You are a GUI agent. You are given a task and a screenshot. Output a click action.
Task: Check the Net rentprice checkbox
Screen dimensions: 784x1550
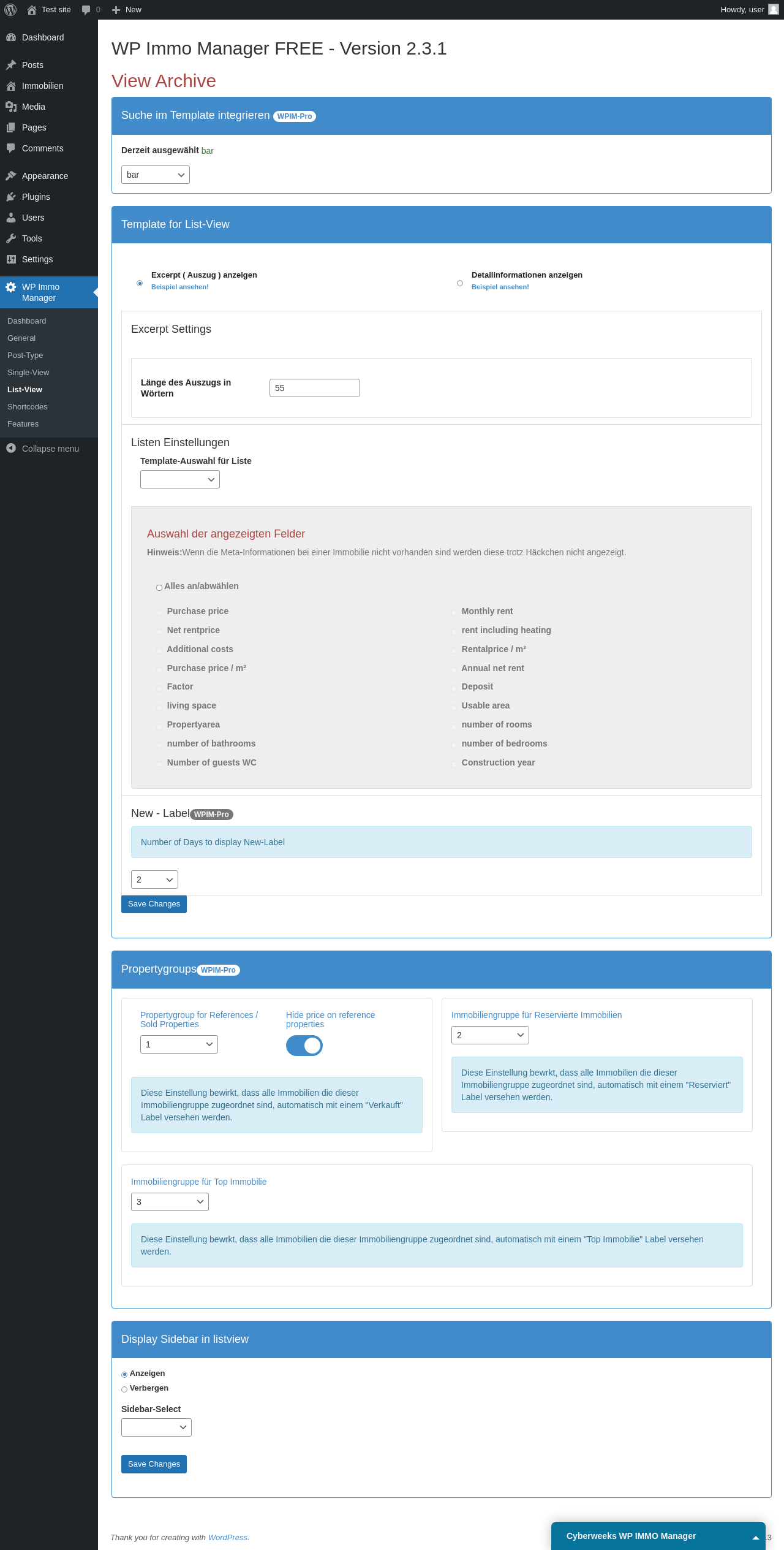pyautogui.click(x=159, y=631)
